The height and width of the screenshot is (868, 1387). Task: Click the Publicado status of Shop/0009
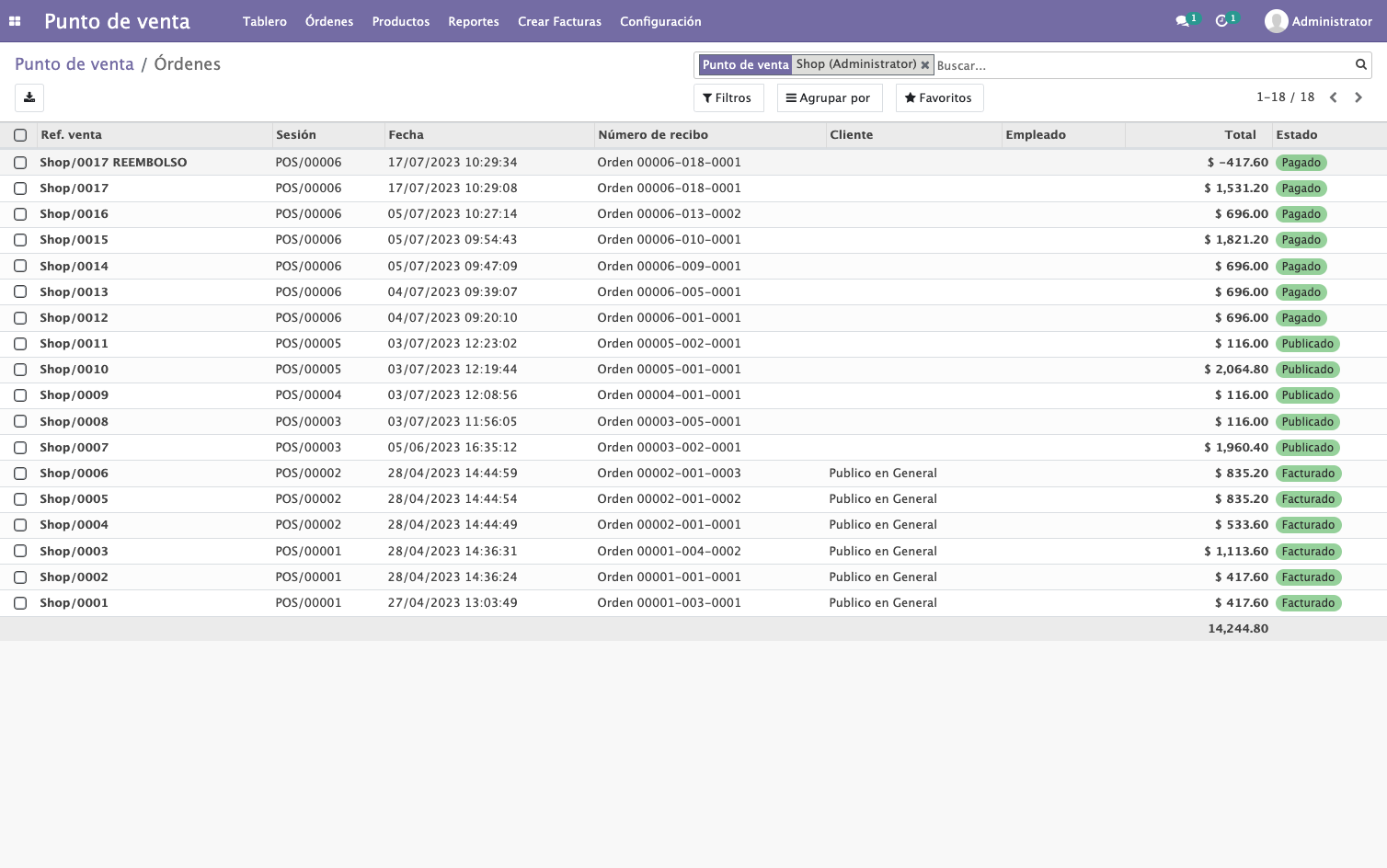click(1308, 395)
